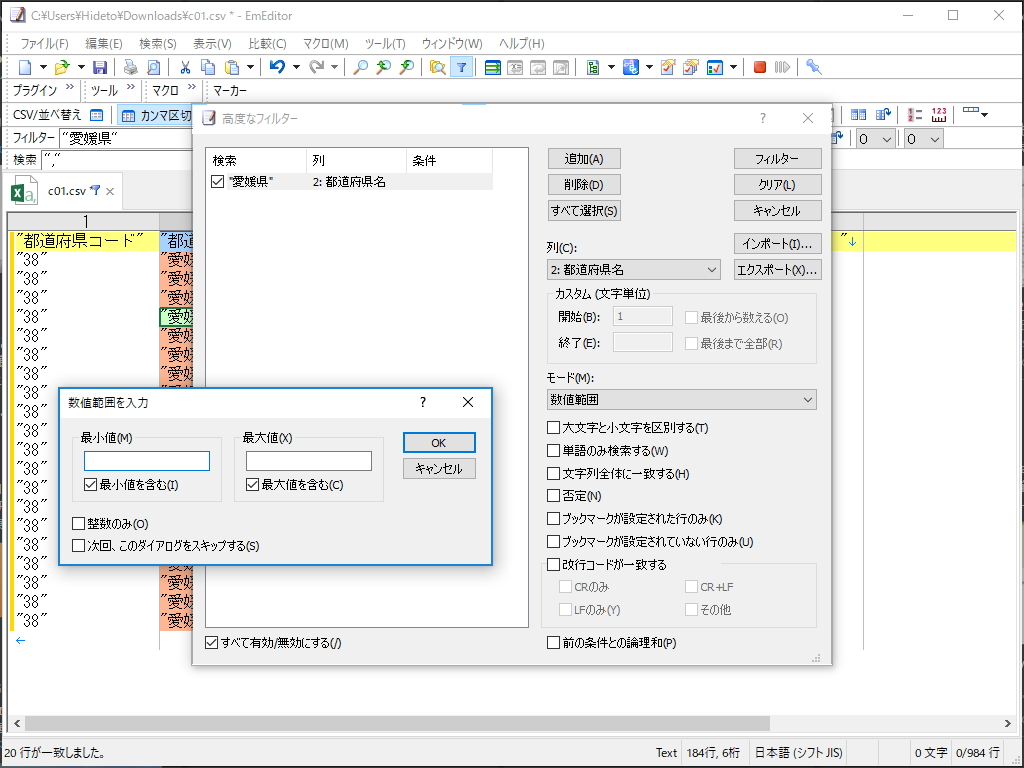Click the Cut icon on the toolbar
This screenshot has width=1024, height=768.
tap(185, 66)
